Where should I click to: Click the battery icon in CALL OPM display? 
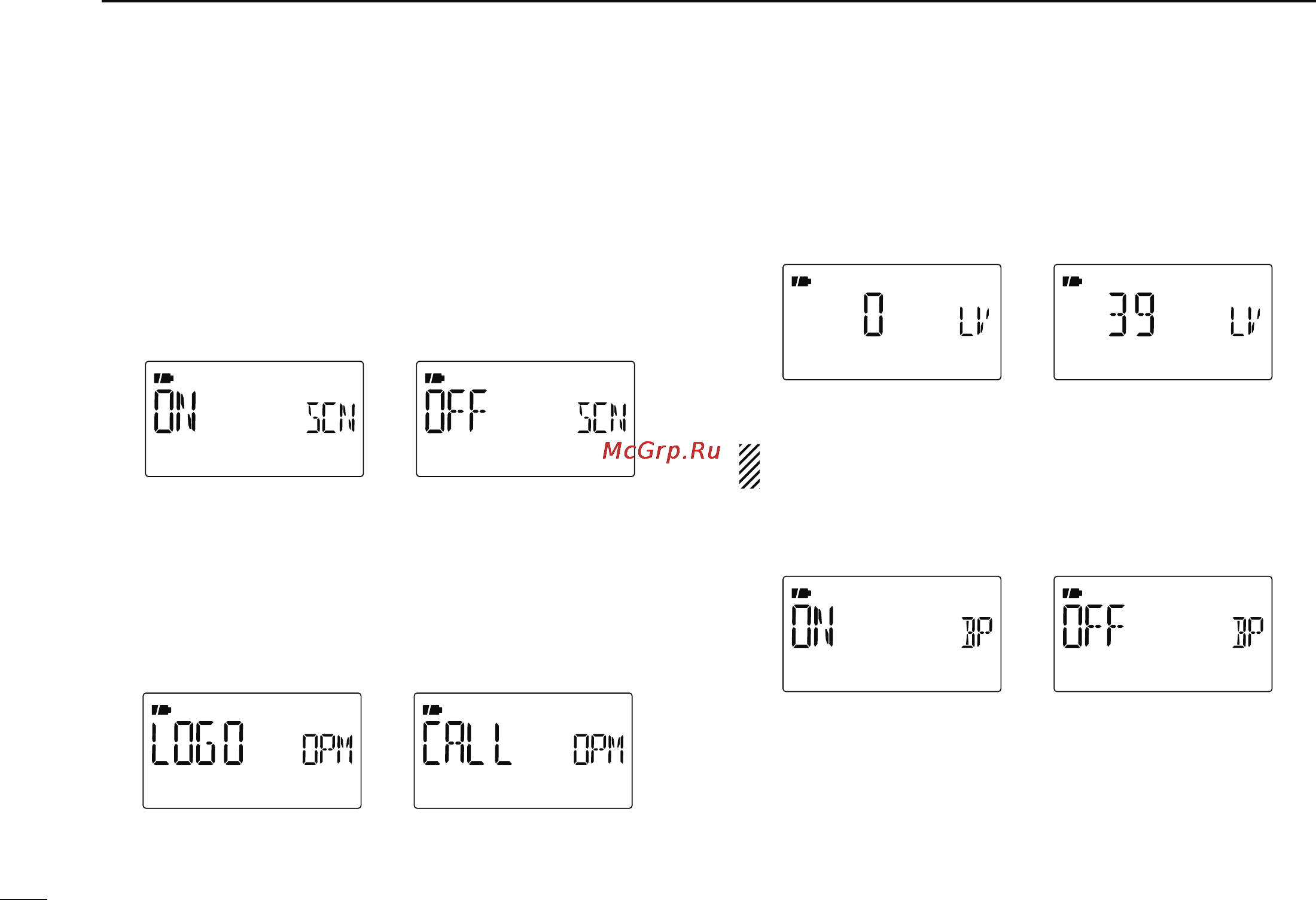pyautogui.click(x=432, y=710)
